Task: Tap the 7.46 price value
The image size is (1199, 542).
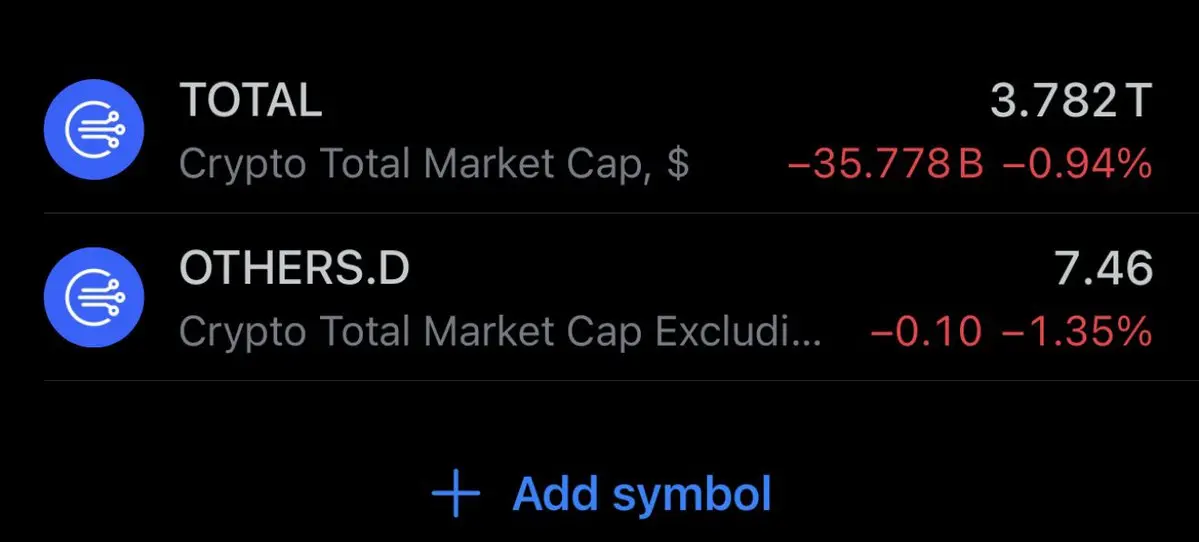Action: (x=1103, y=268)
